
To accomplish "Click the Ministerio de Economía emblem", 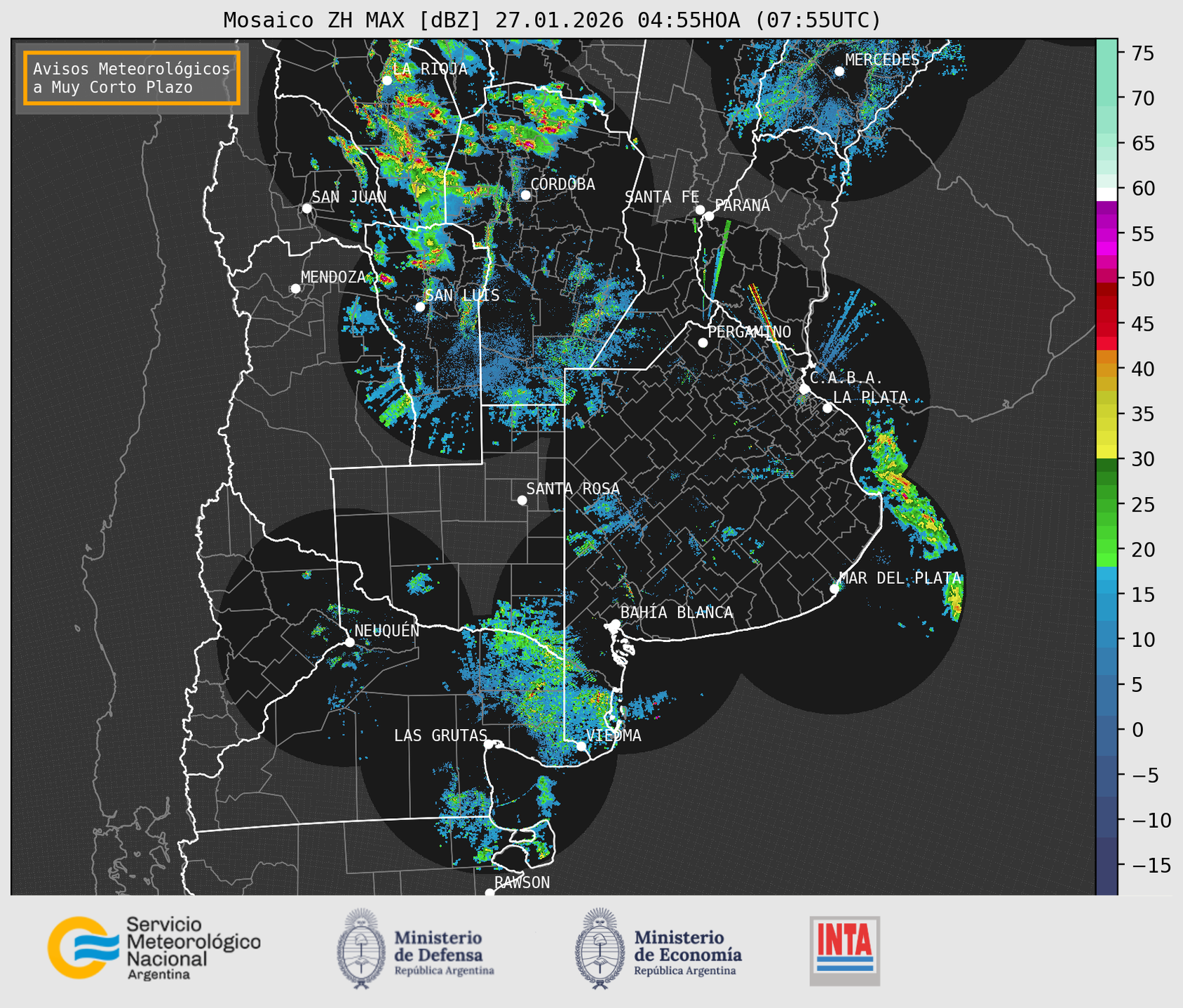I will pos(600,948).
